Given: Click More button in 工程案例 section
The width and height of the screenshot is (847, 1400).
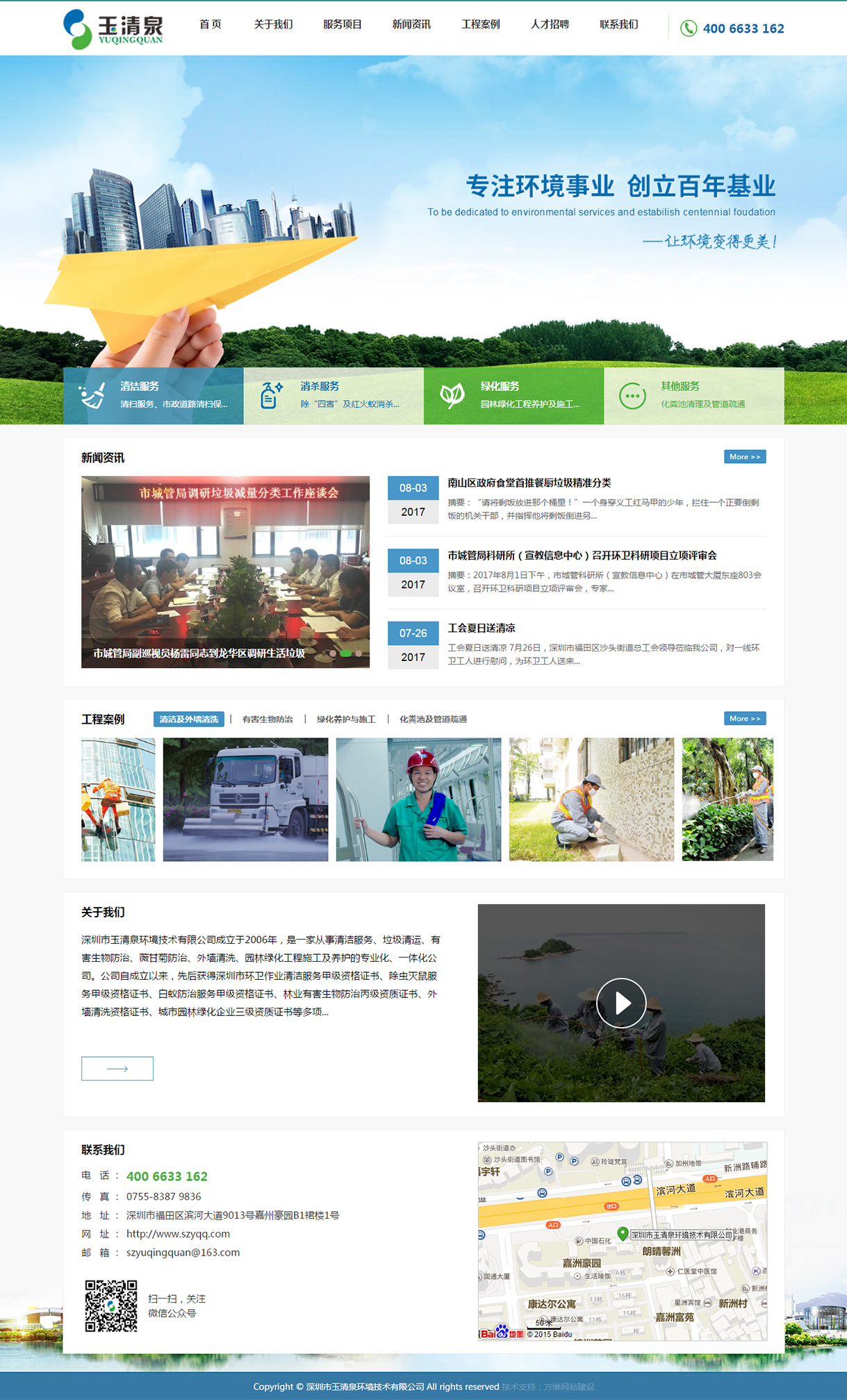Looking at the screenshot, I should [744, 719].
